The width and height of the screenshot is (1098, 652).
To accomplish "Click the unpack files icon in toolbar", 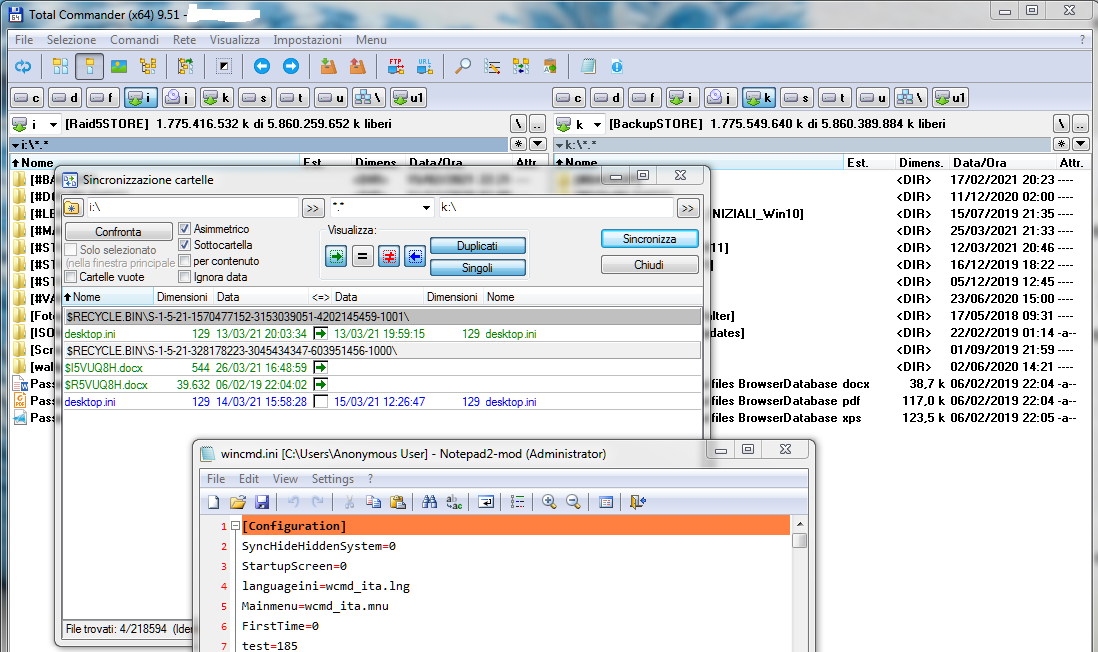I will pyautogui.click(x=358, y=67).
